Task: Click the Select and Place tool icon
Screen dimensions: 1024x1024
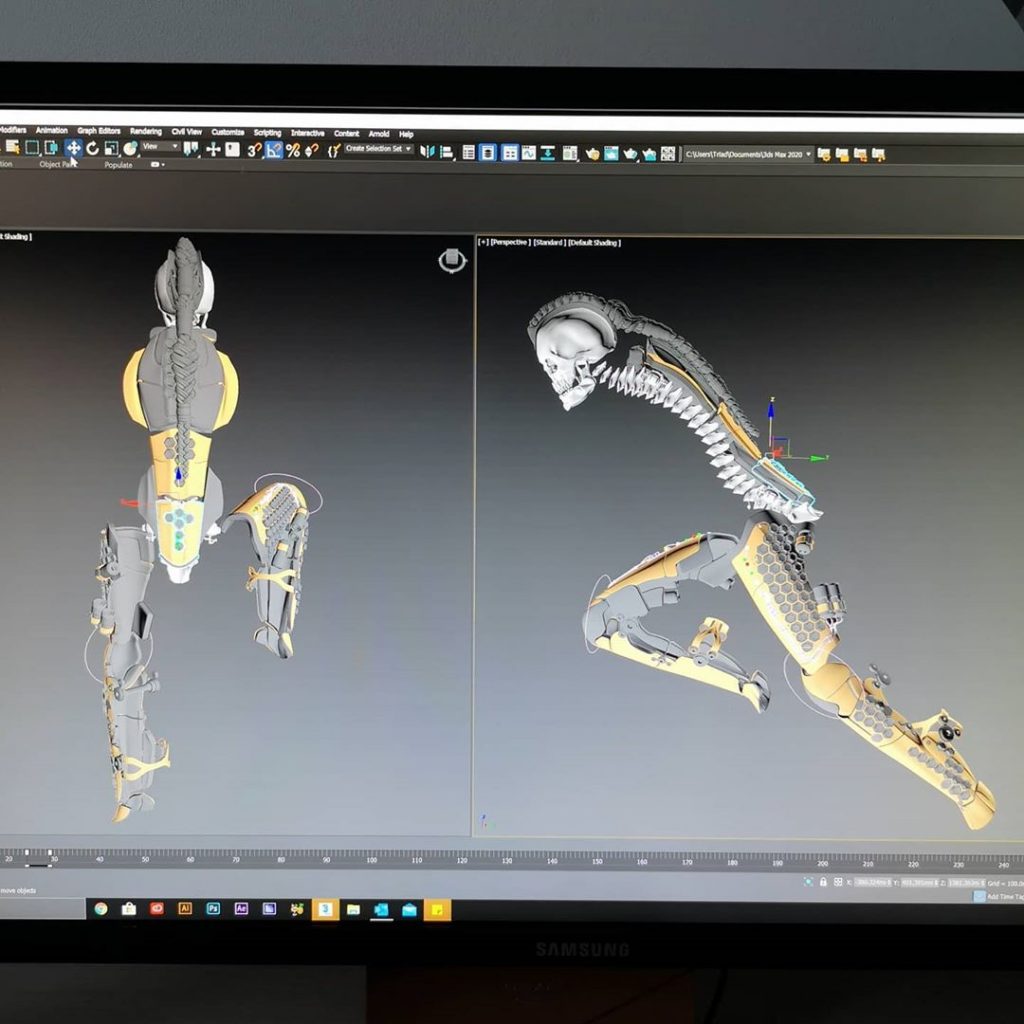Action: pos(130,148)
